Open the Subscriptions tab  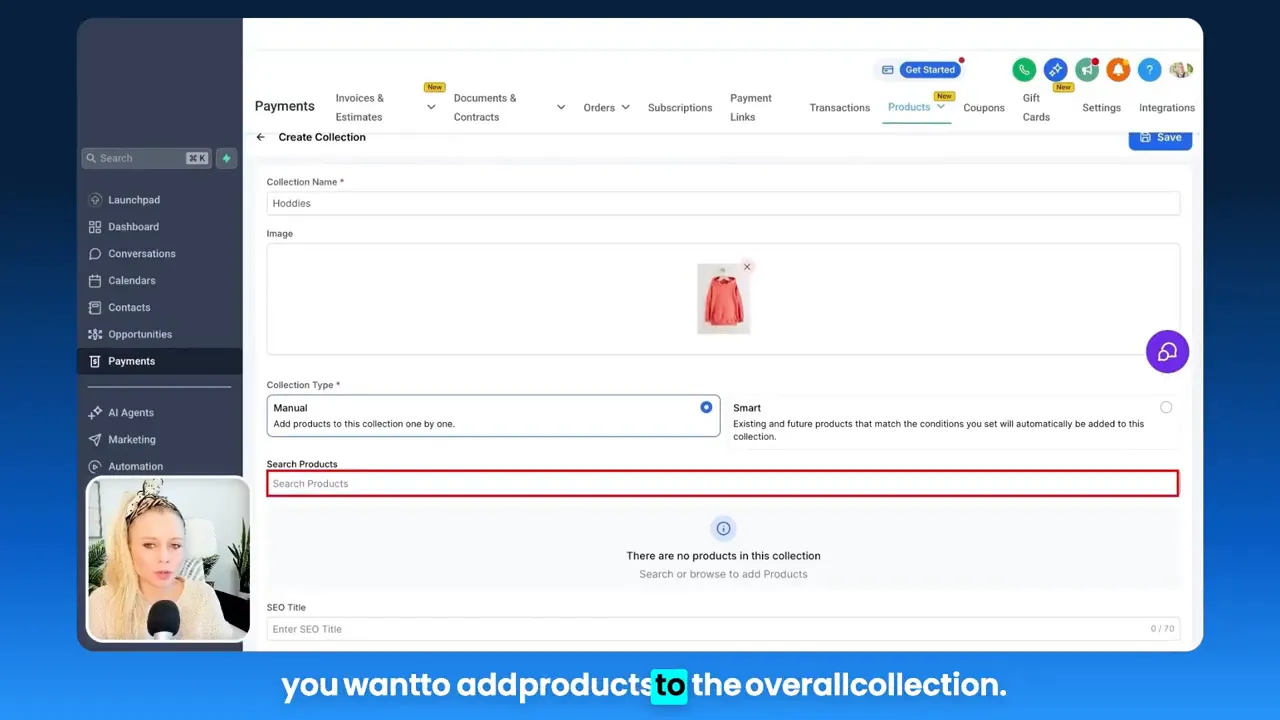coord(680,108)
